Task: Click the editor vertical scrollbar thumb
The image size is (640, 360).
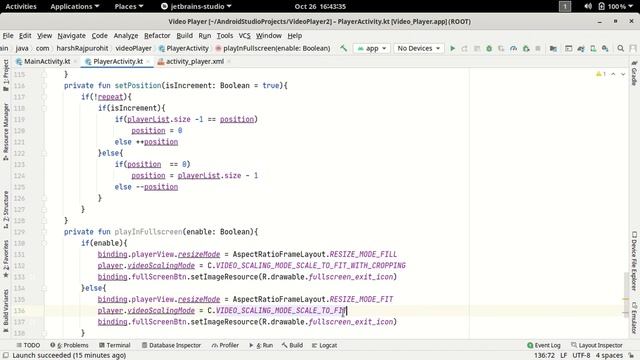Action: (626, 294)
